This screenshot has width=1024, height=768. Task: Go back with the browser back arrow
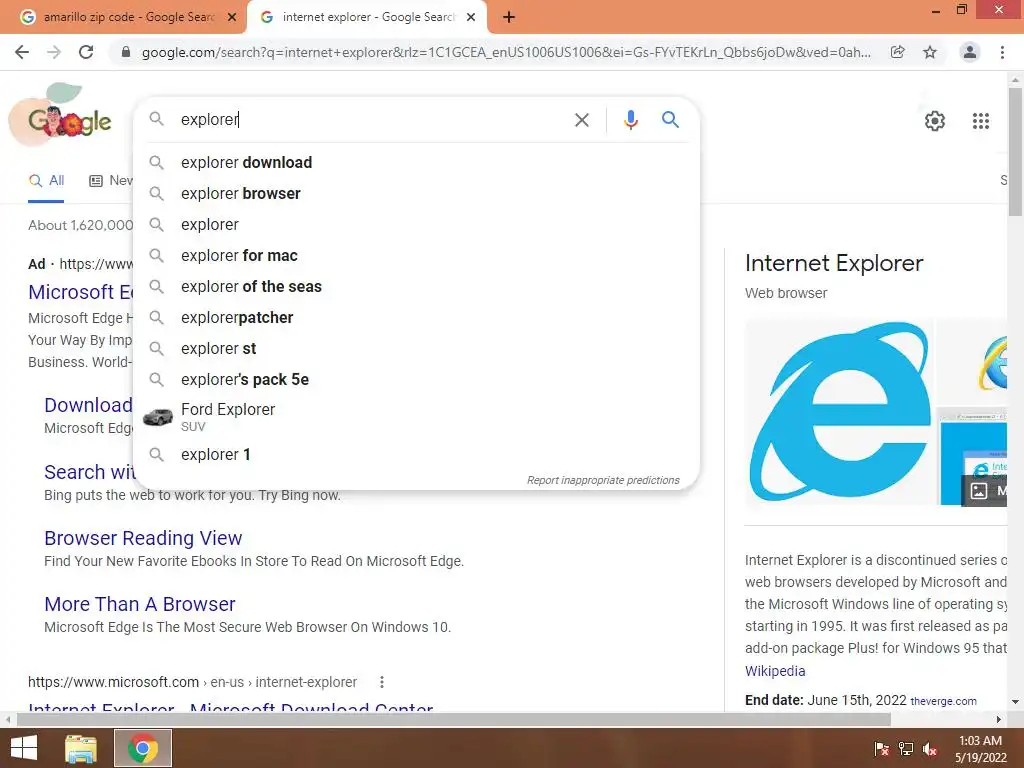(x=22, y=52)
